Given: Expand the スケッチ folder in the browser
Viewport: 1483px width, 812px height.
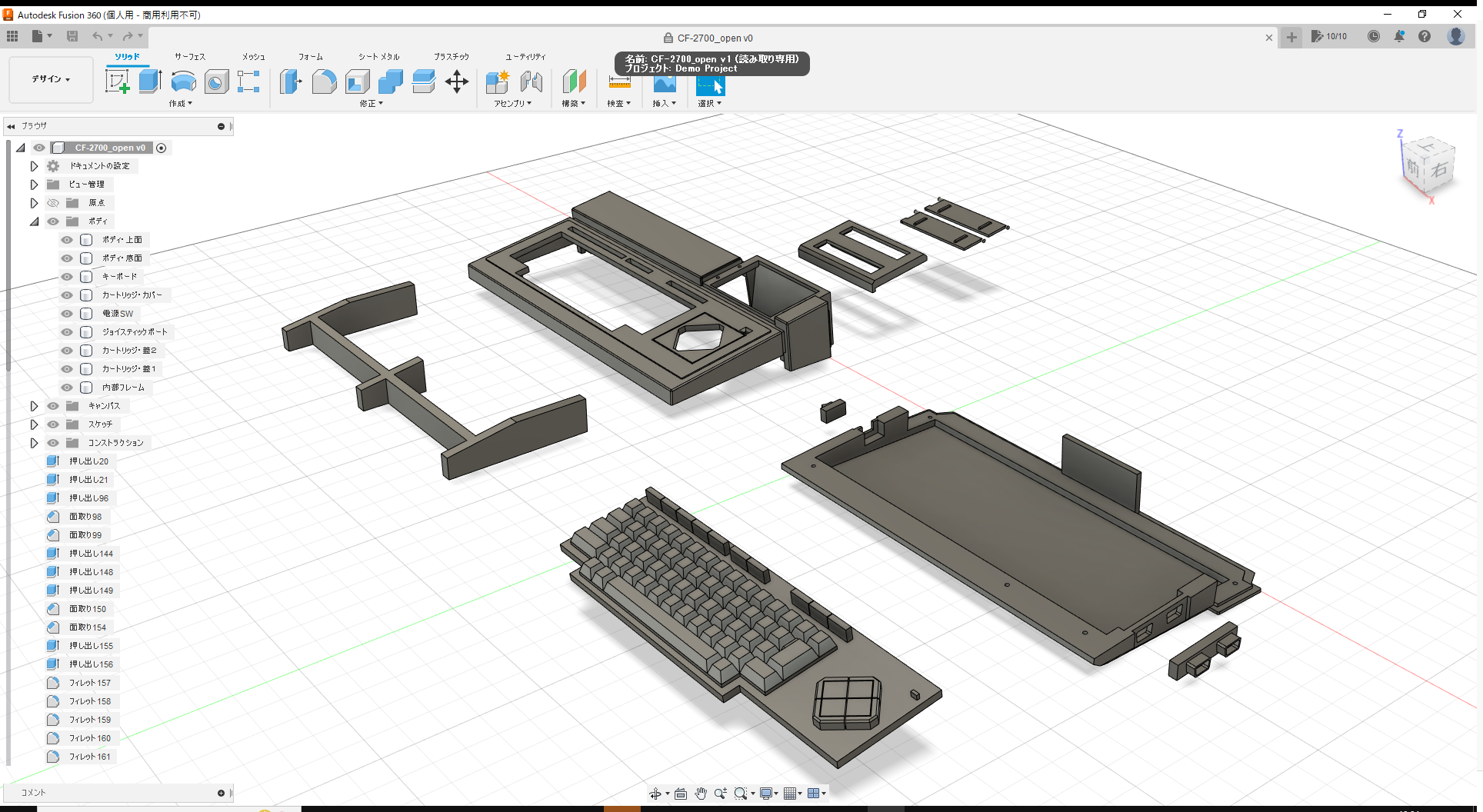Looking at the screenshot, I should pyautogui.click(x=34, y=424).
